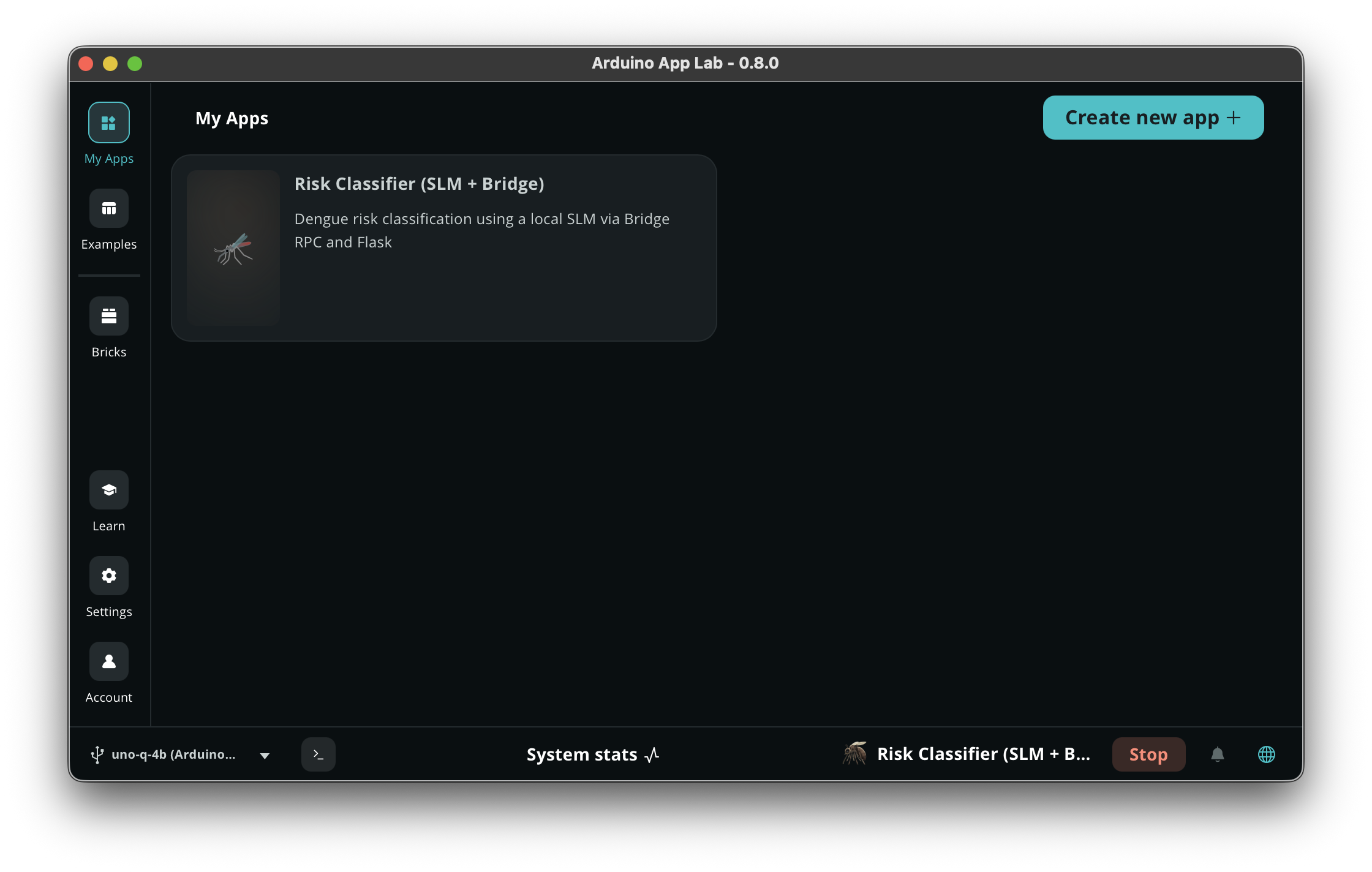The image size is (1372, 872).
Task: Select the Learn sidebar label
Action: coord(109,526)
